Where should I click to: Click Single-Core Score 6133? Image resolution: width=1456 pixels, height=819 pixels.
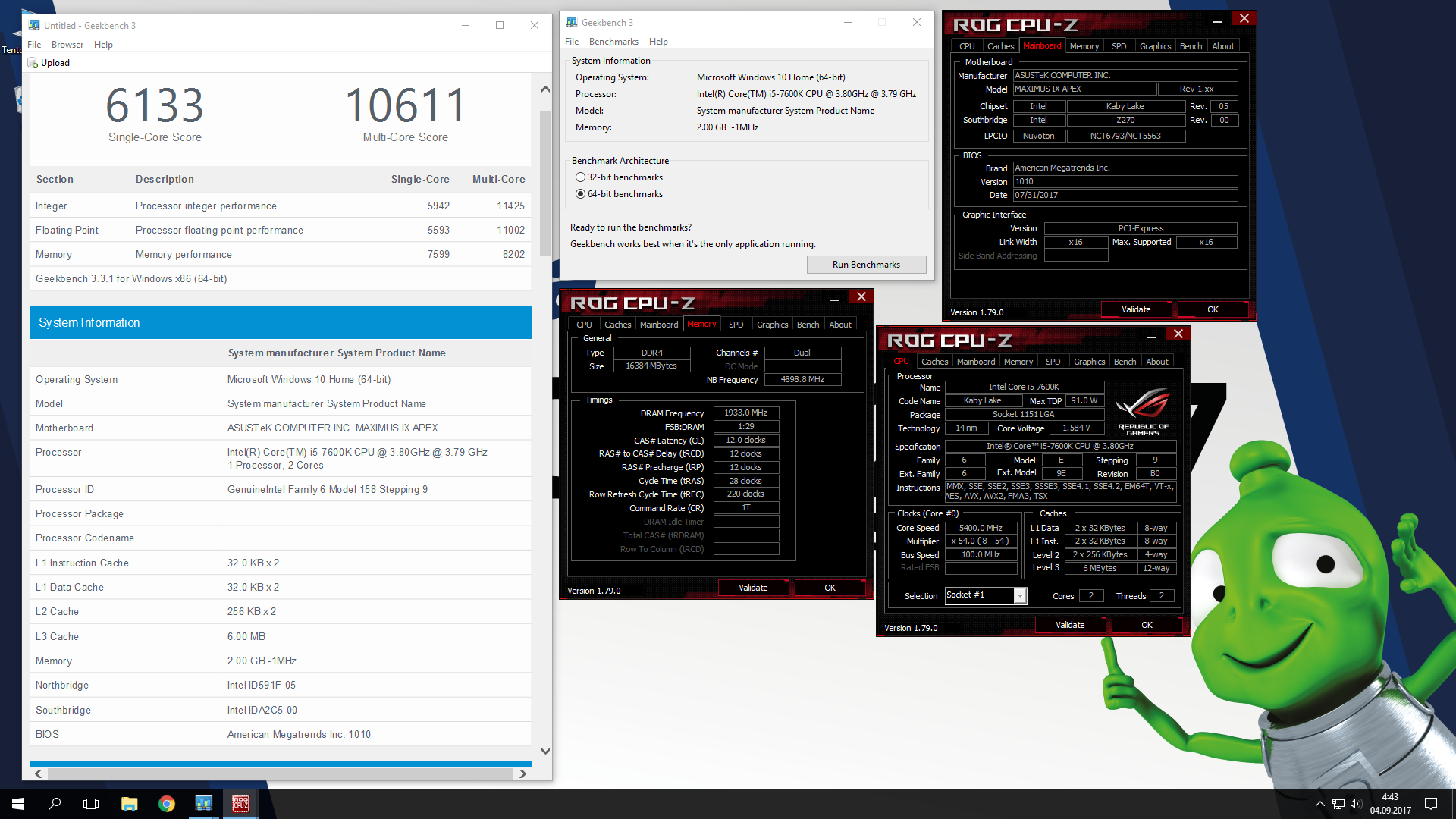(155, 105)
